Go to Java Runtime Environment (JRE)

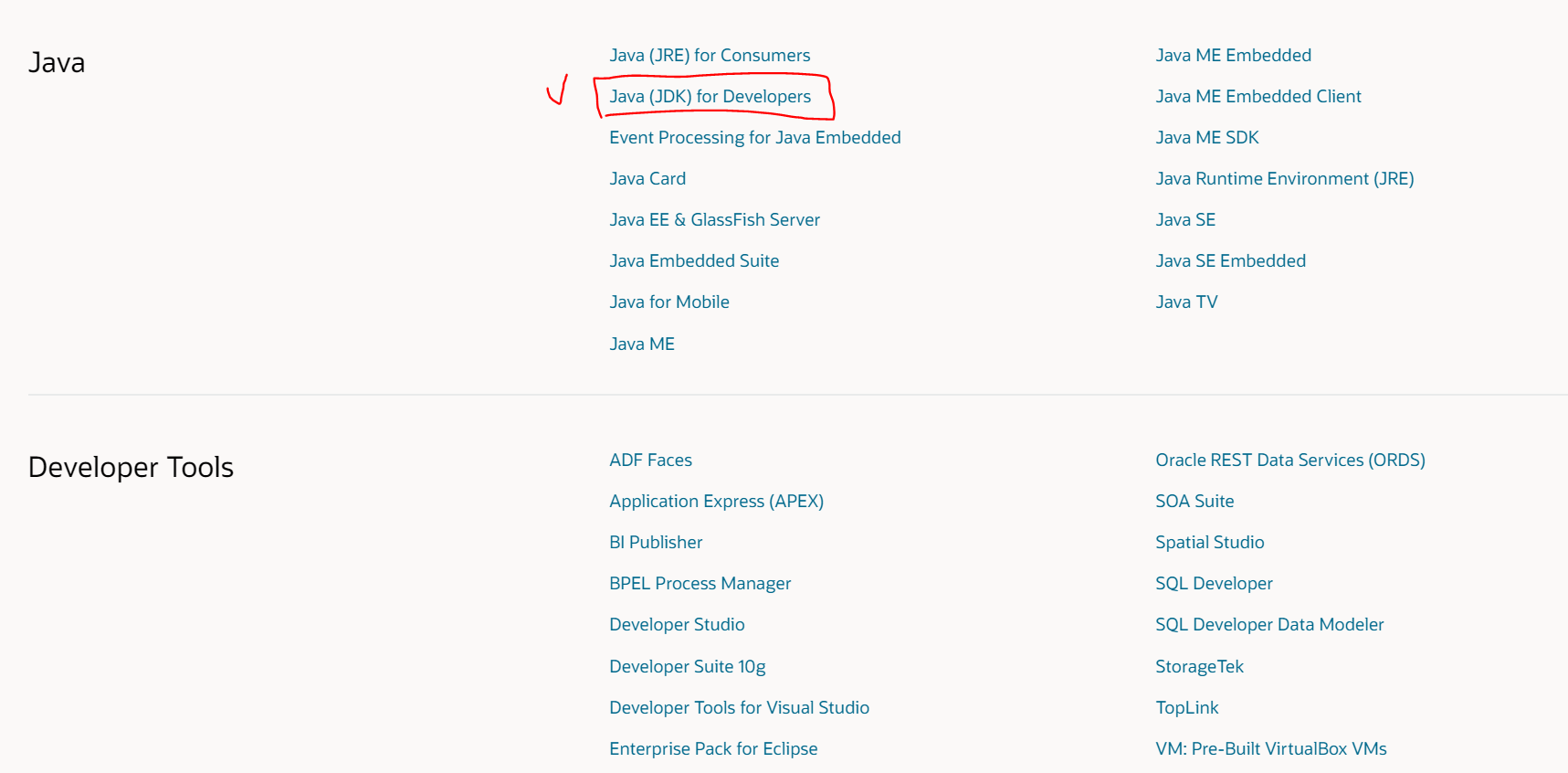pyautogui.click(x=1285, y=179)
